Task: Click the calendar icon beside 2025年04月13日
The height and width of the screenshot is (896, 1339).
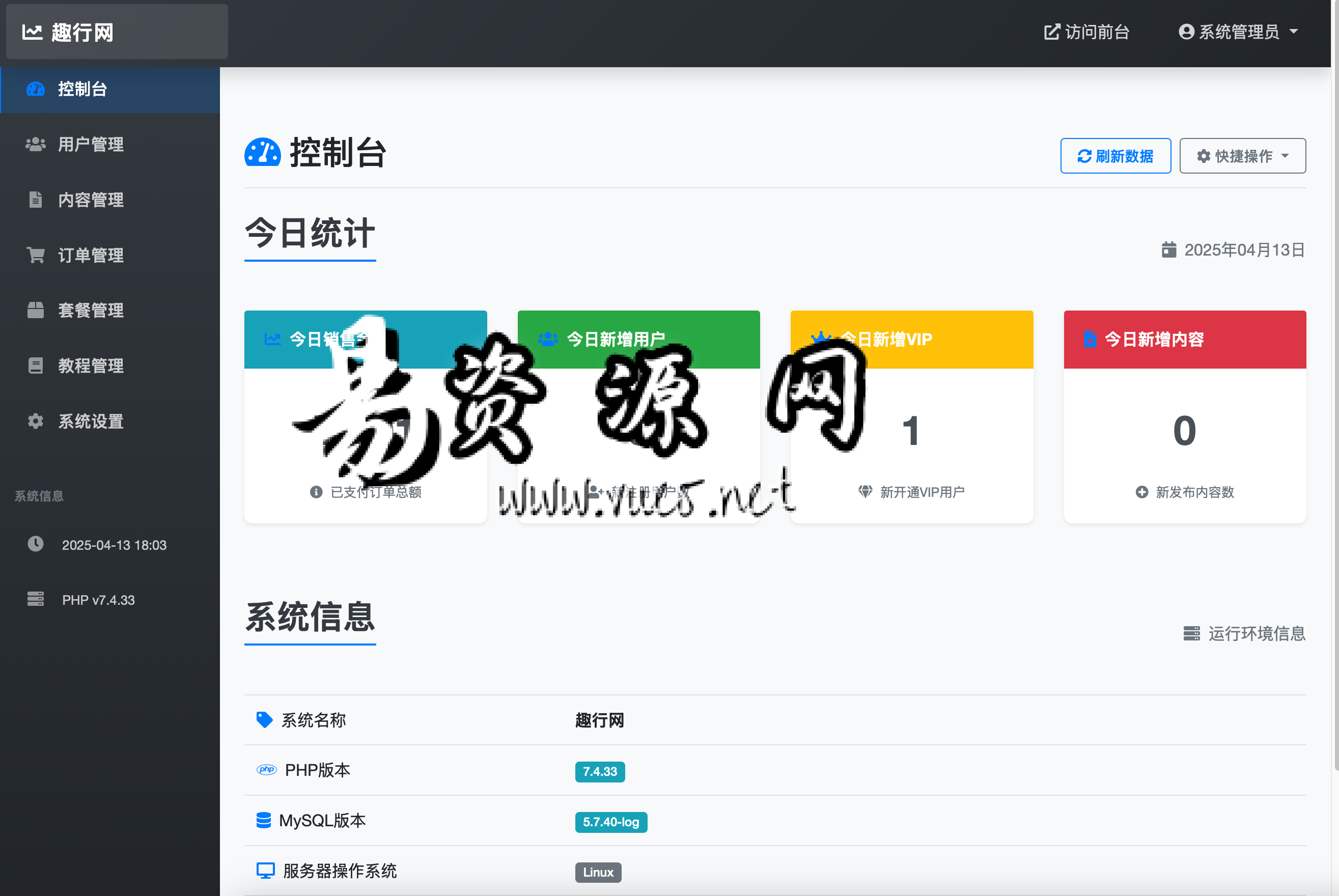Action: [1168, 250]
